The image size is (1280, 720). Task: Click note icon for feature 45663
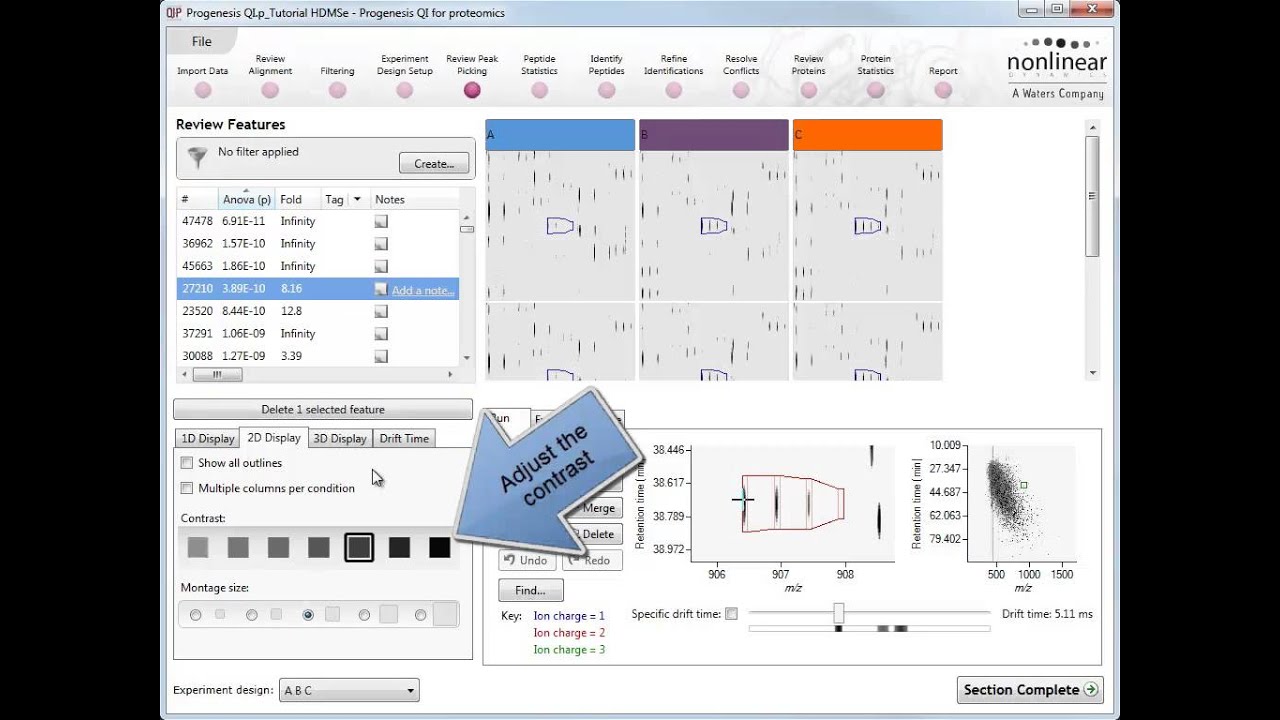[x=380, y=266]
